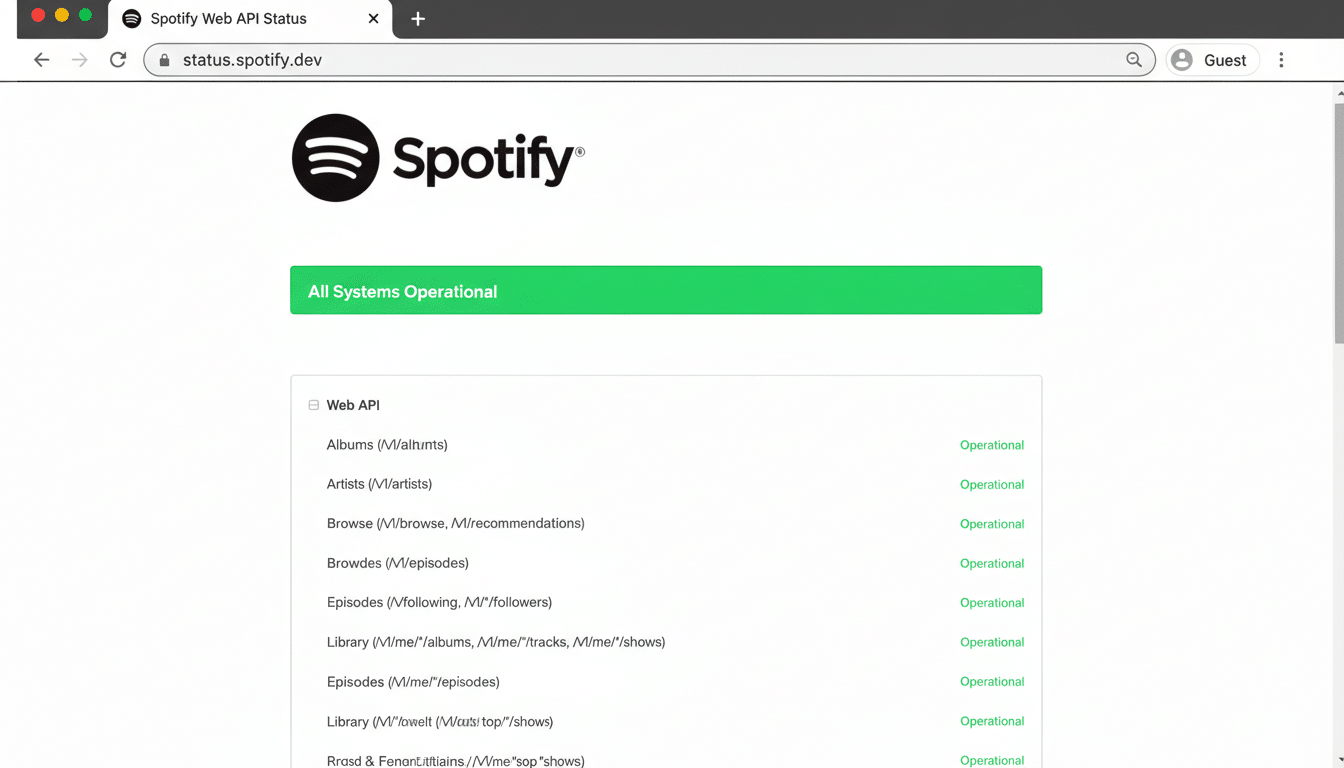Reload the page using the refresh icon
This screenshot has width=1344, height=768.
(117, 59)
